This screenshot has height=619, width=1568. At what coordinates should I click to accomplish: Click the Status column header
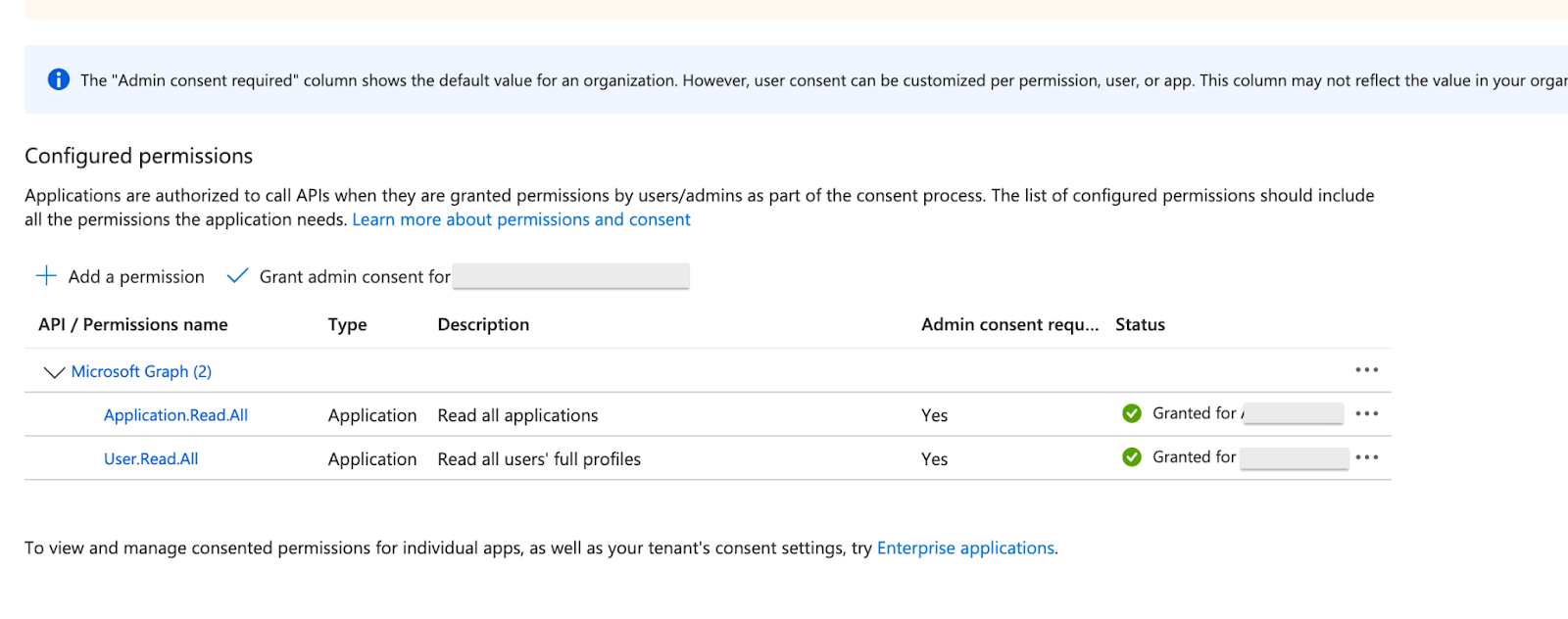coord(1140,324)
